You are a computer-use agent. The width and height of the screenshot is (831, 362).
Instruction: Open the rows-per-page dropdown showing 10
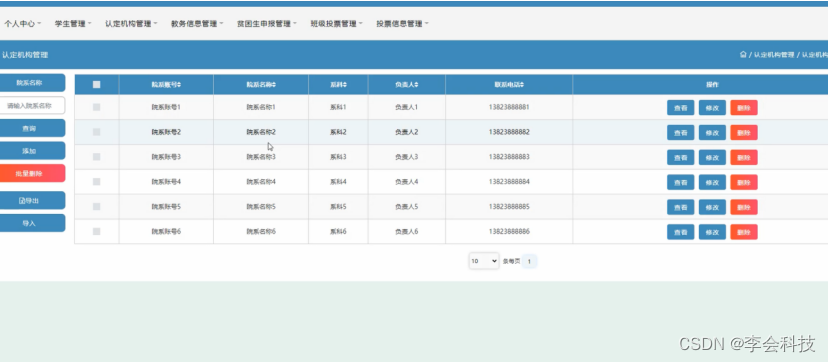[484, 261]
